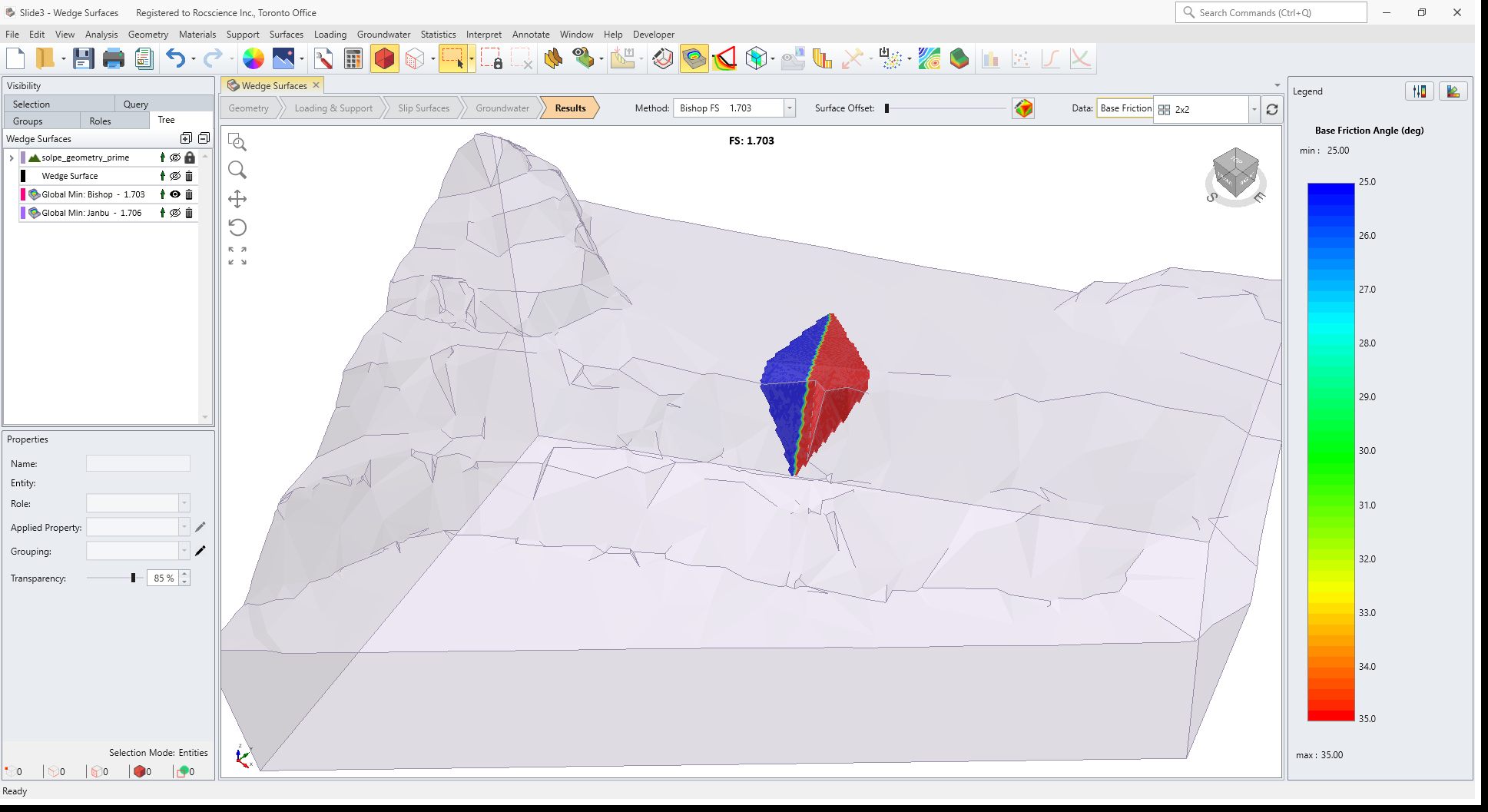Image resolution: width=1488 pixels, height=812 pixels.
Task: Open the Surfaces menu
Action: click(286, 35)
